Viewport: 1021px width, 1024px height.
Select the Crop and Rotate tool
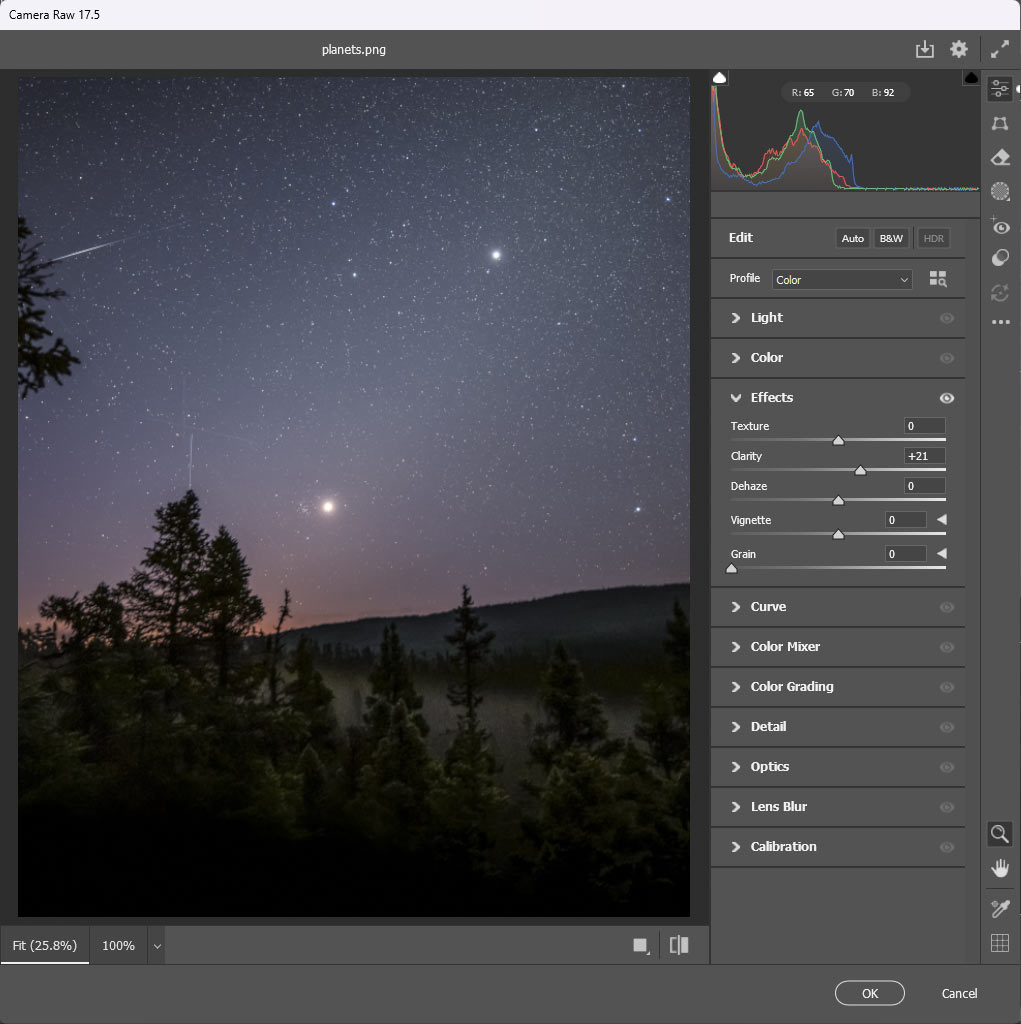tap(999, 123)
